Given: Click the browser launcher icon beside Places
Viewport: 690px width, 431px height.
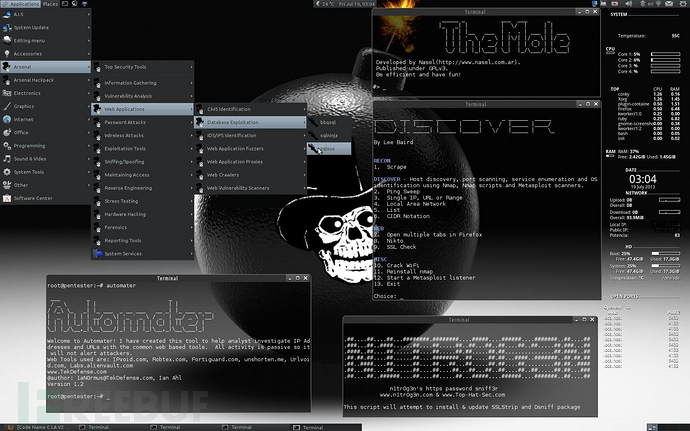Looking at the screenshot, I should (75, 4).
